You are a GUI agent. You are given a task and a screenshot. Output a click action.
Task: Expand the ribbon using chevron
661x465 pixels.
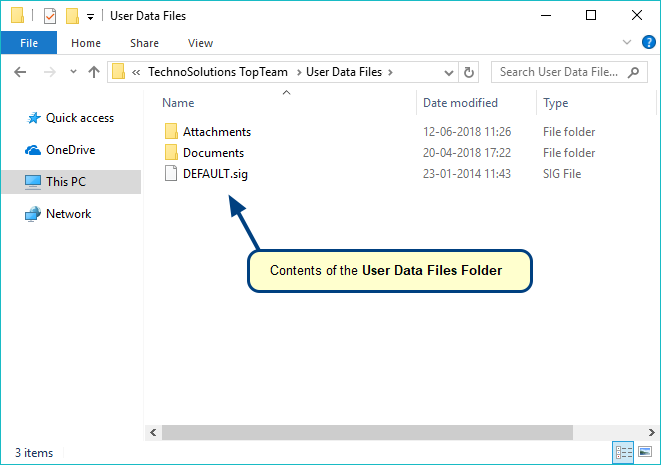(x=627, y=43)
